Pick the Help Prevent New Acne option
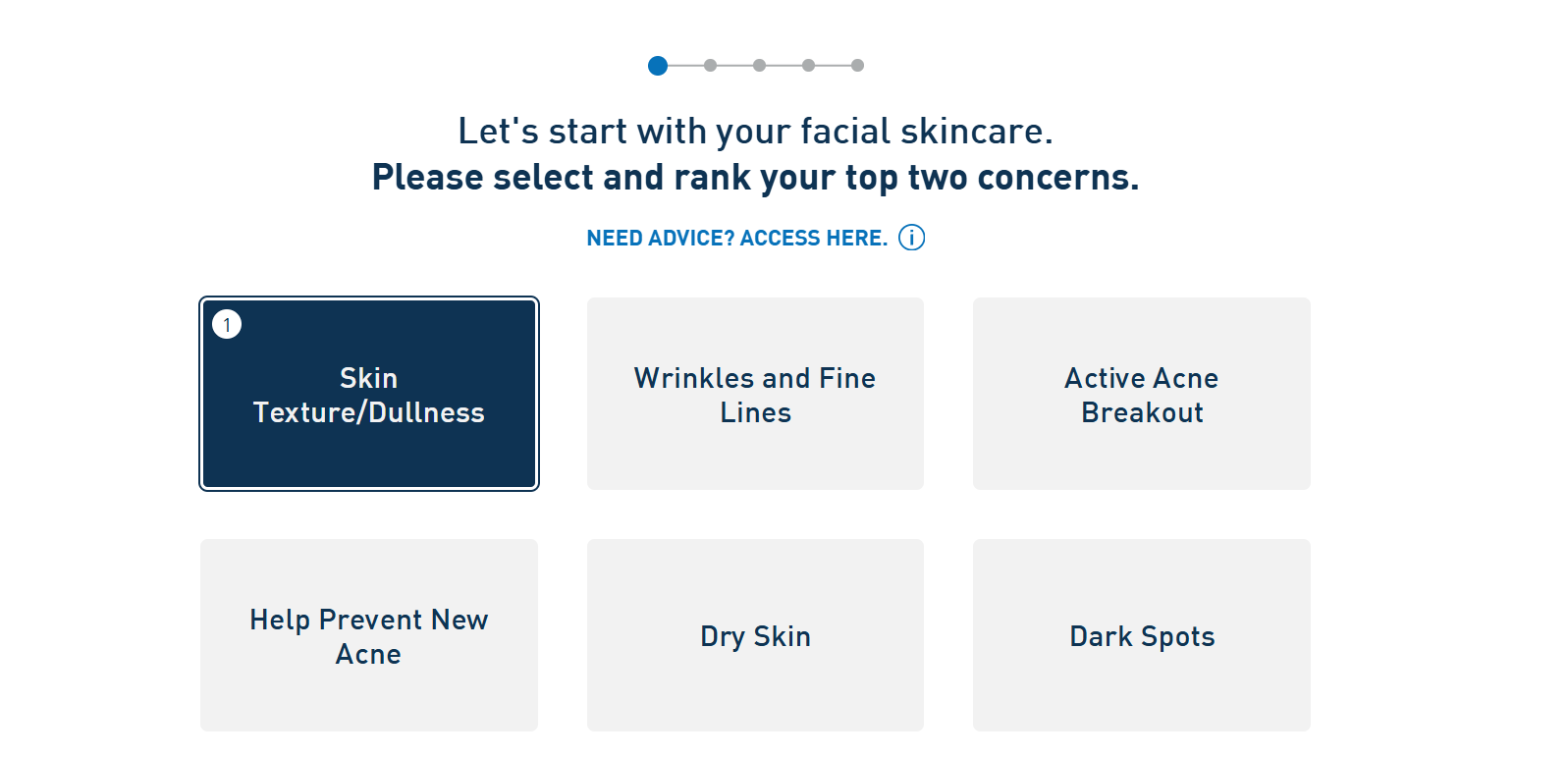 point(369,635)
